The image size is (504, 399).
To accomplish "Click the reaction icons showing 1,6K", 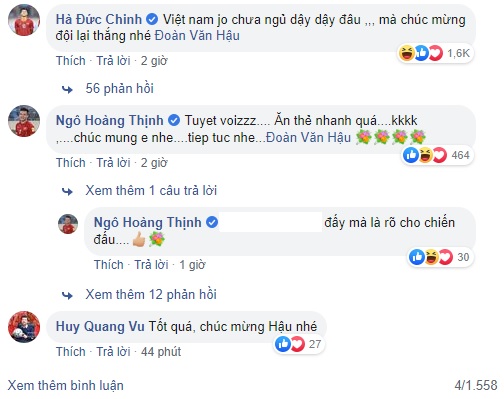I will pos(435,53).
